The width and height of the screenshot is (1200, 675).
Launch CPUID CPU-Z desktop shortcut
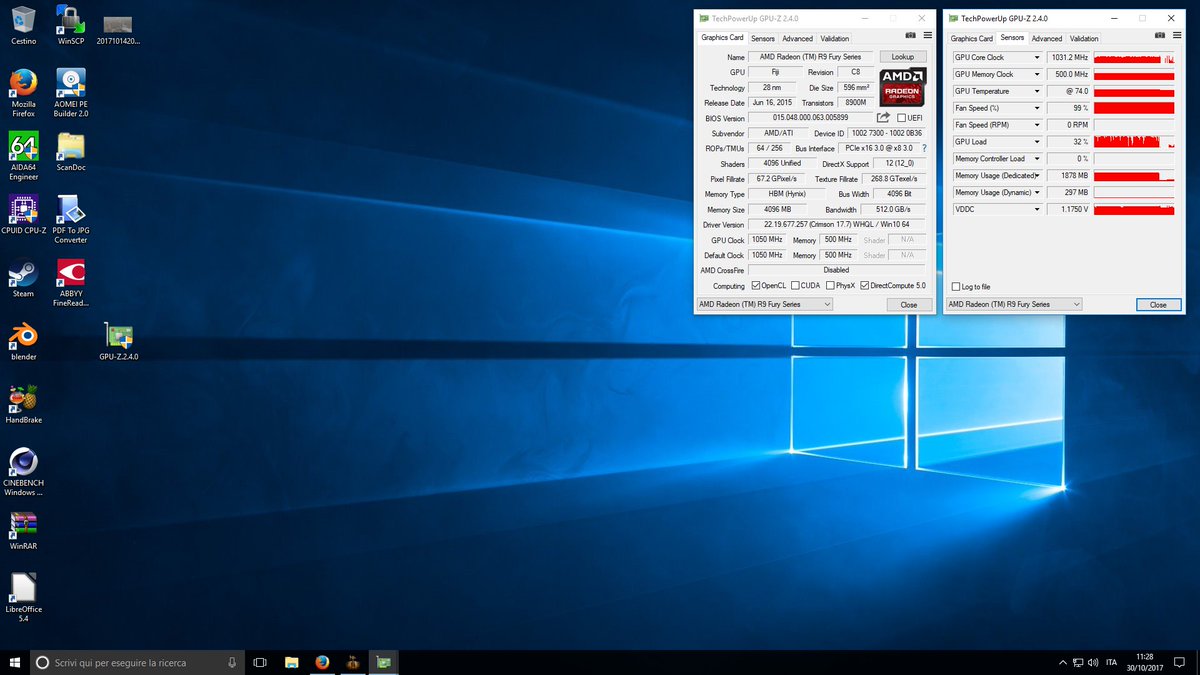click(x=23, y=214)
